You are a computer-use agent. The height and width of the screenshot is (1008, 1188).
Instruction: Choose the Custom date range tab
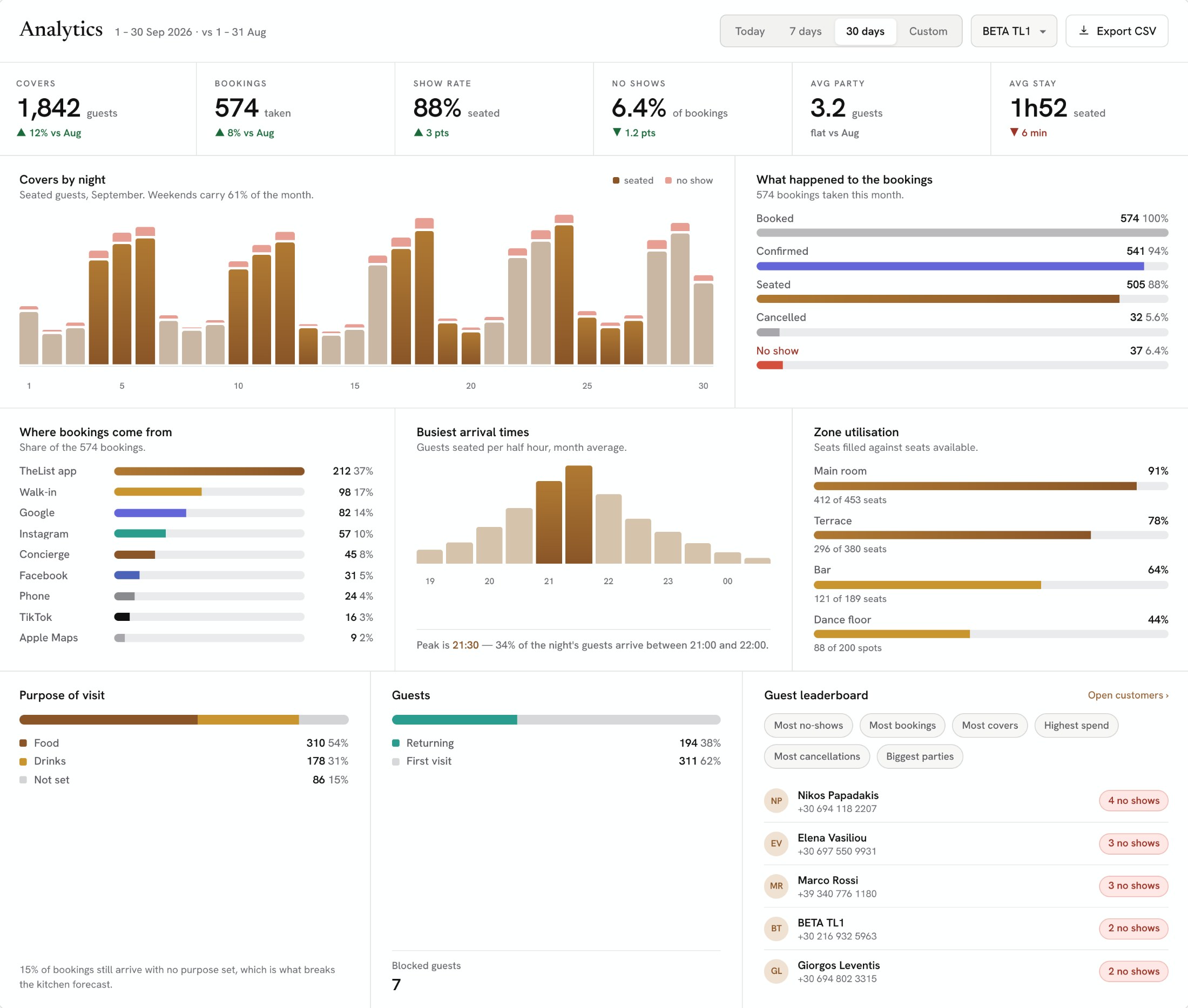[927, 31]
